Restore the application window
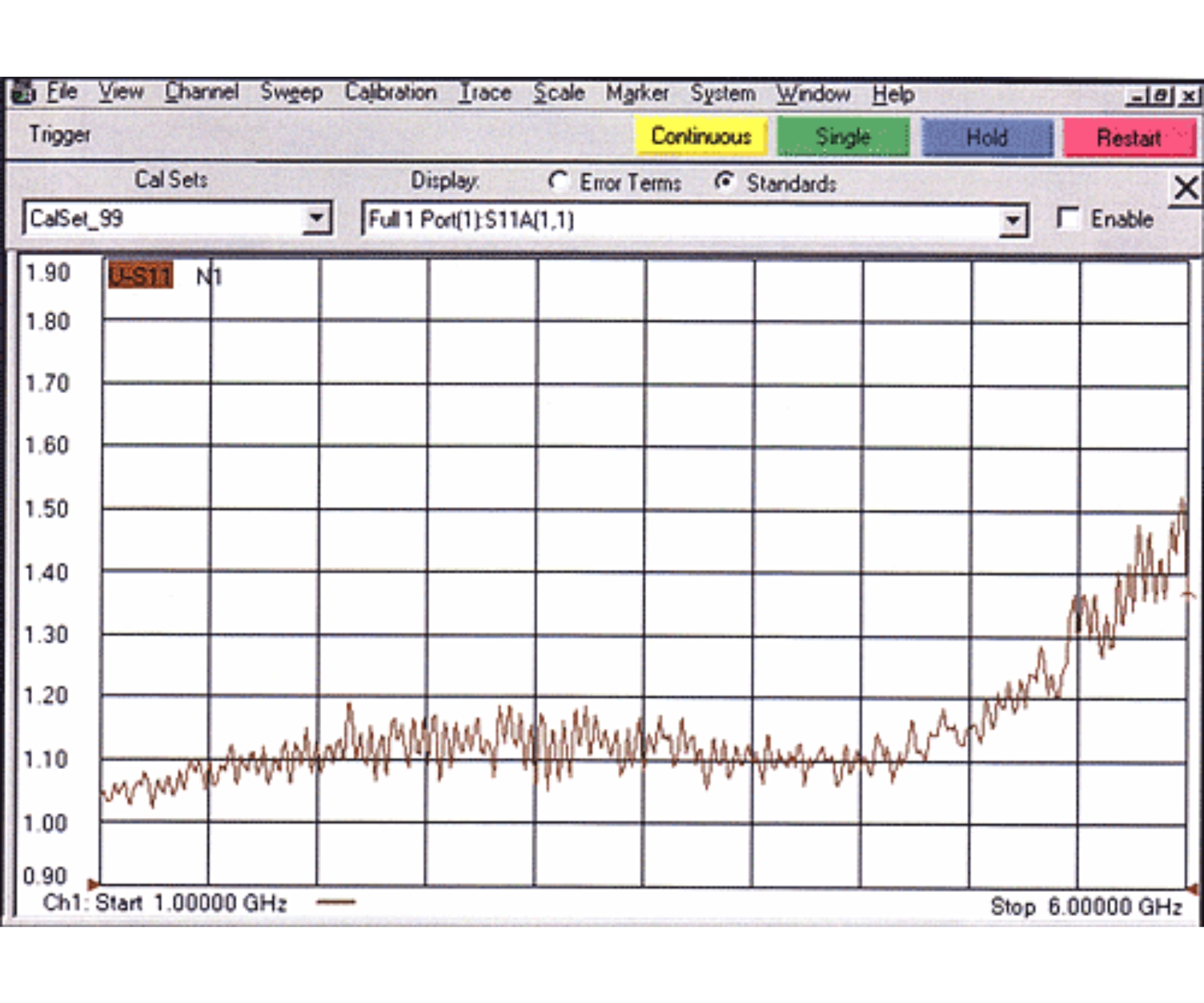The width and height of the screenshot is (1204, 1003). click(1162, 97)
